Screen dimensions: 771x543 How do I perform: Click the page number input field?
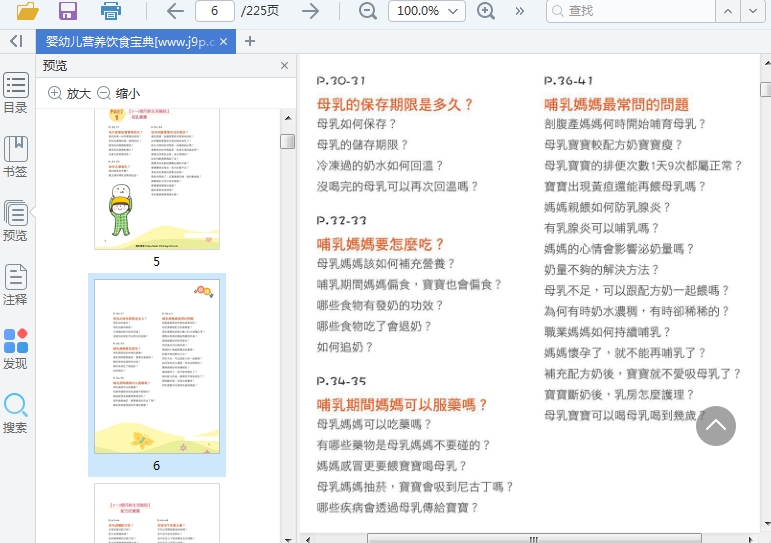coord(214,11)
